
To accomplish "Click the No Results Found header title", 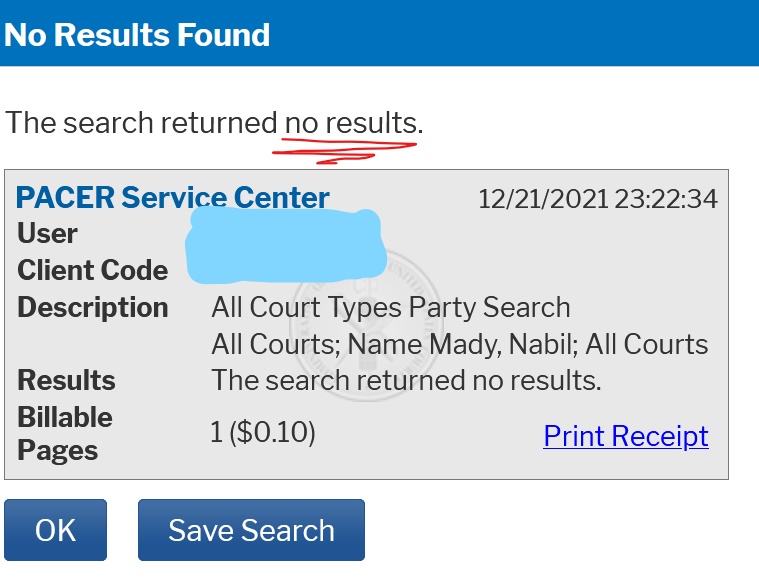I will coord(137,35).
